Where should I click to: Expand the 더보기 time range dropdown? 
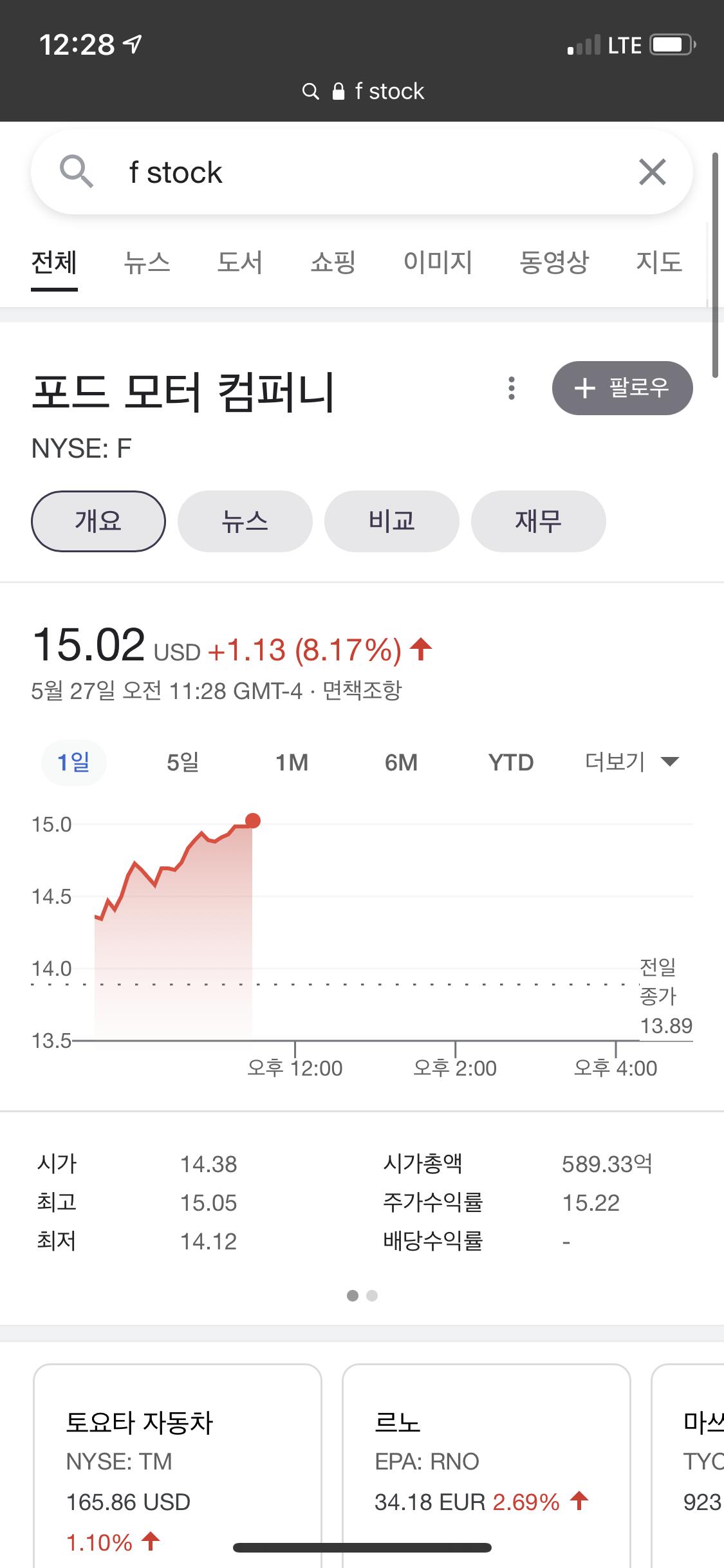tap(631, 763)
